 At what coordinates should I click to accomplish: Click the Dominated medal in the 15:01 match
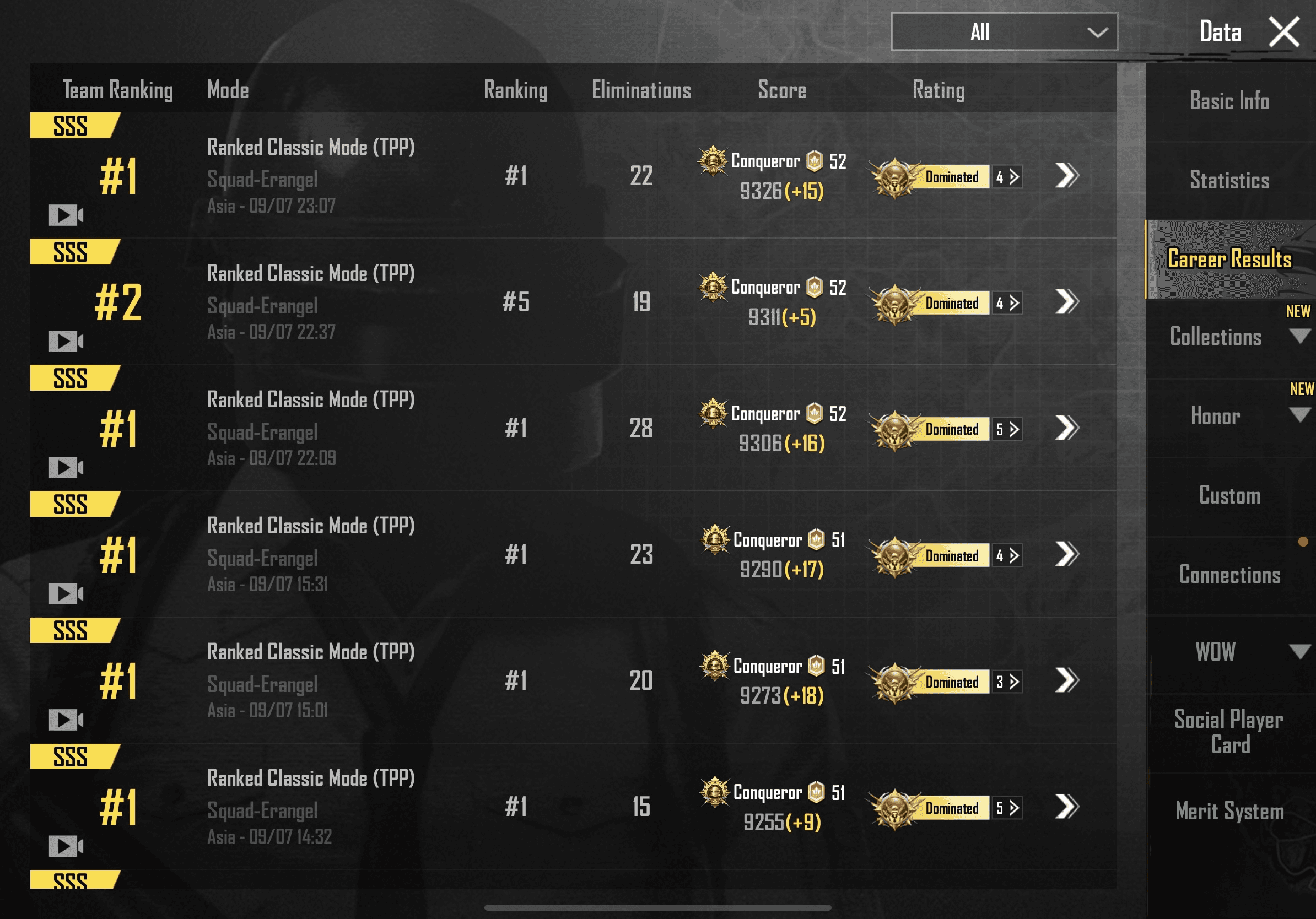894,682
